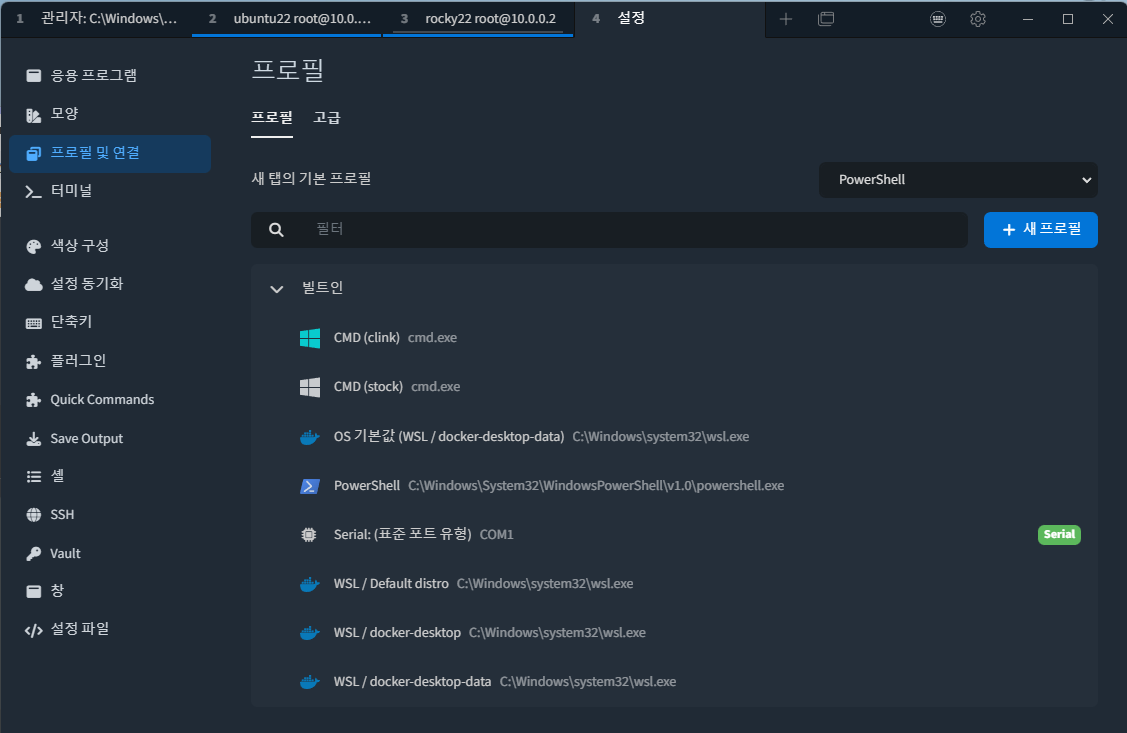1127x733 pixels.
Task: Select the CMD (stock) profile
Action: 674,387
